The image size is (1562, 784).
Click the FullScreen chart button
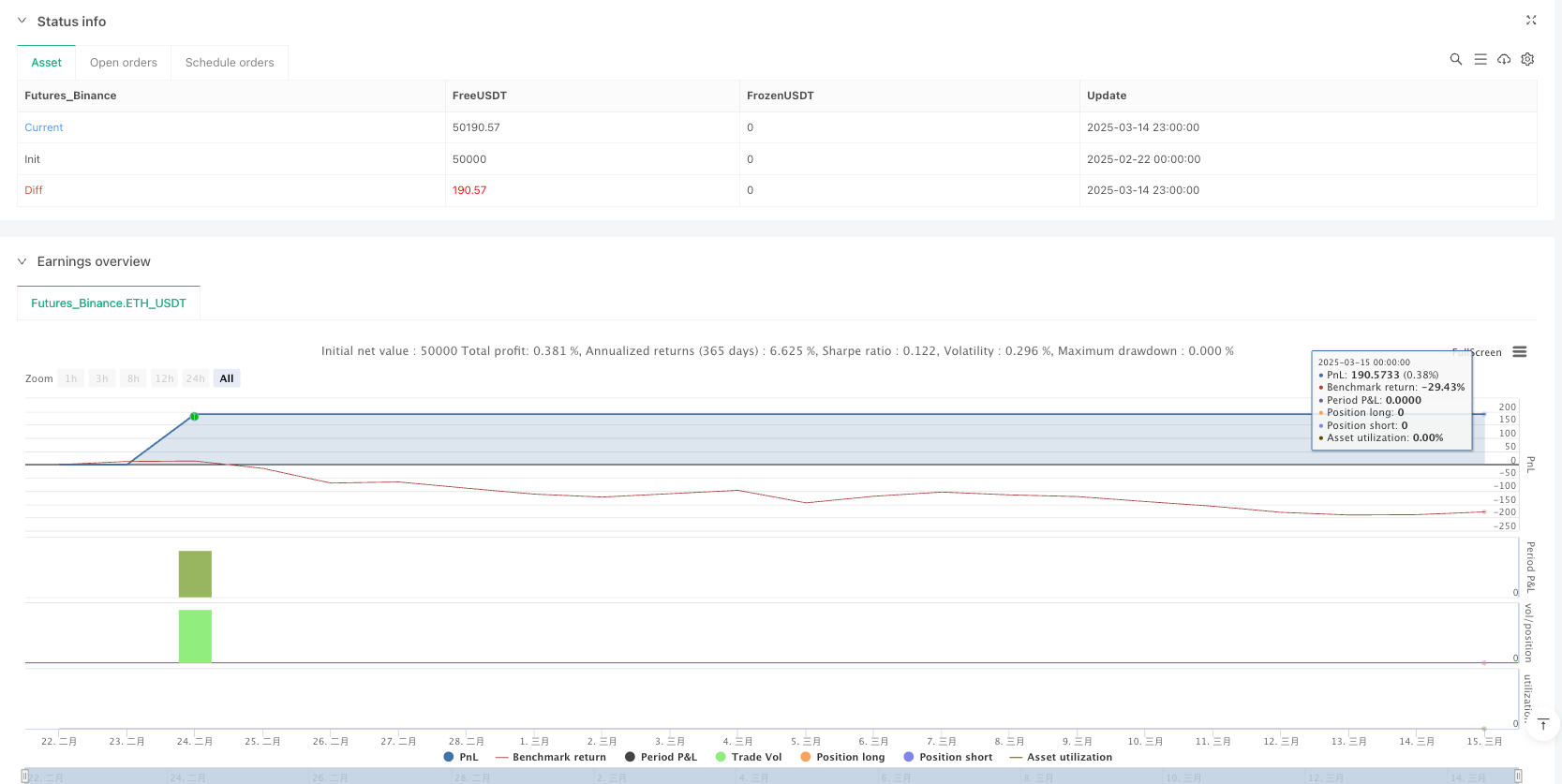(1477, 352)
